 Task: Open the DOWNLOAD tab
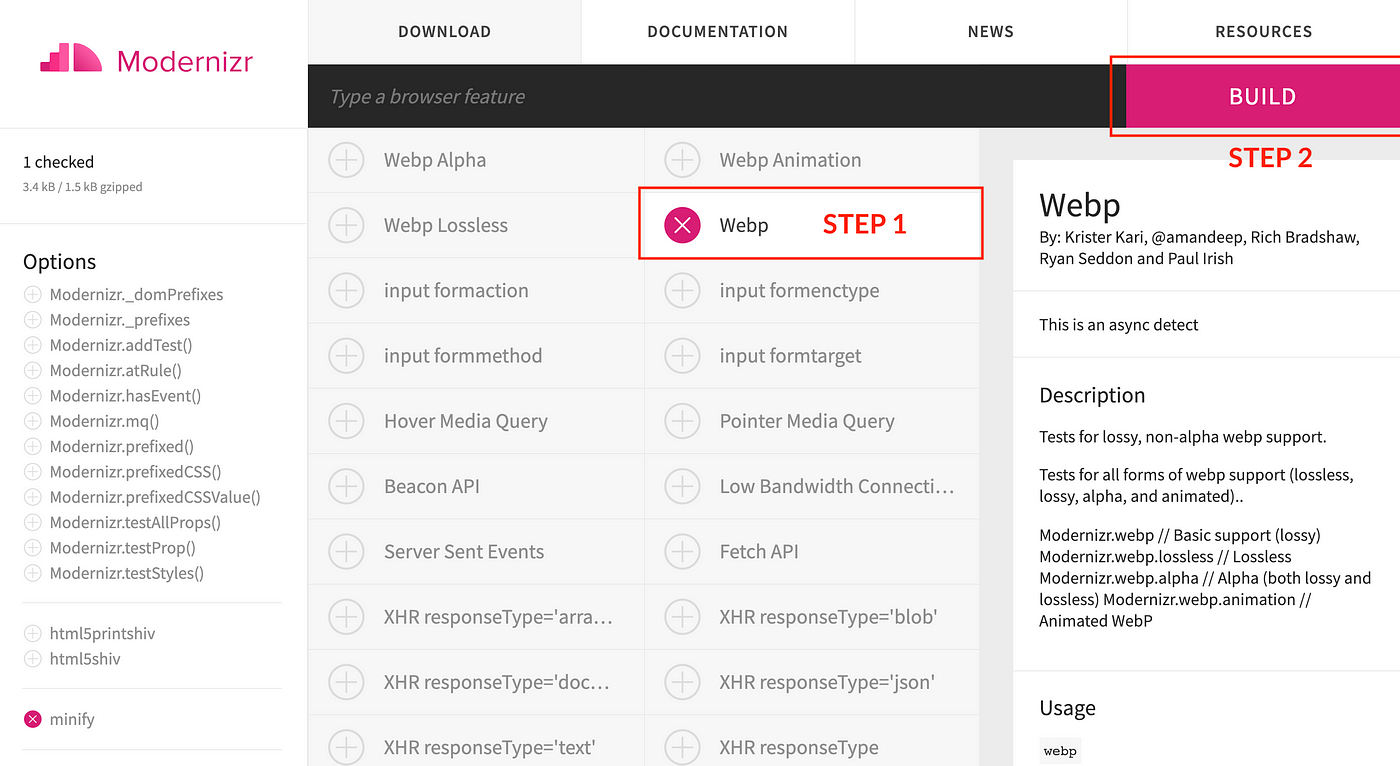click(444, 32)
